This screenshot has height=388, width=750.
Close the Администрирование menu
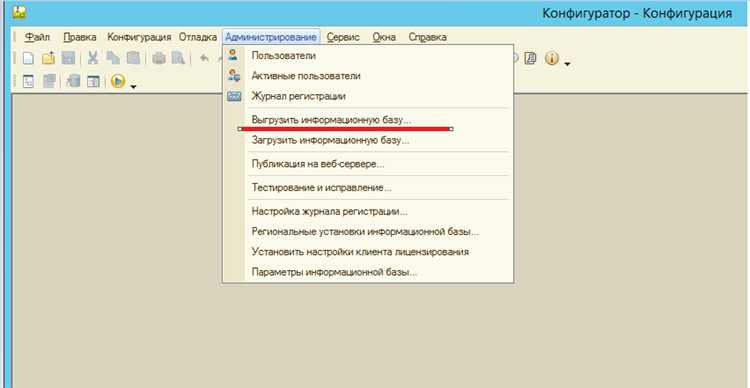click(x=271, y=37)
